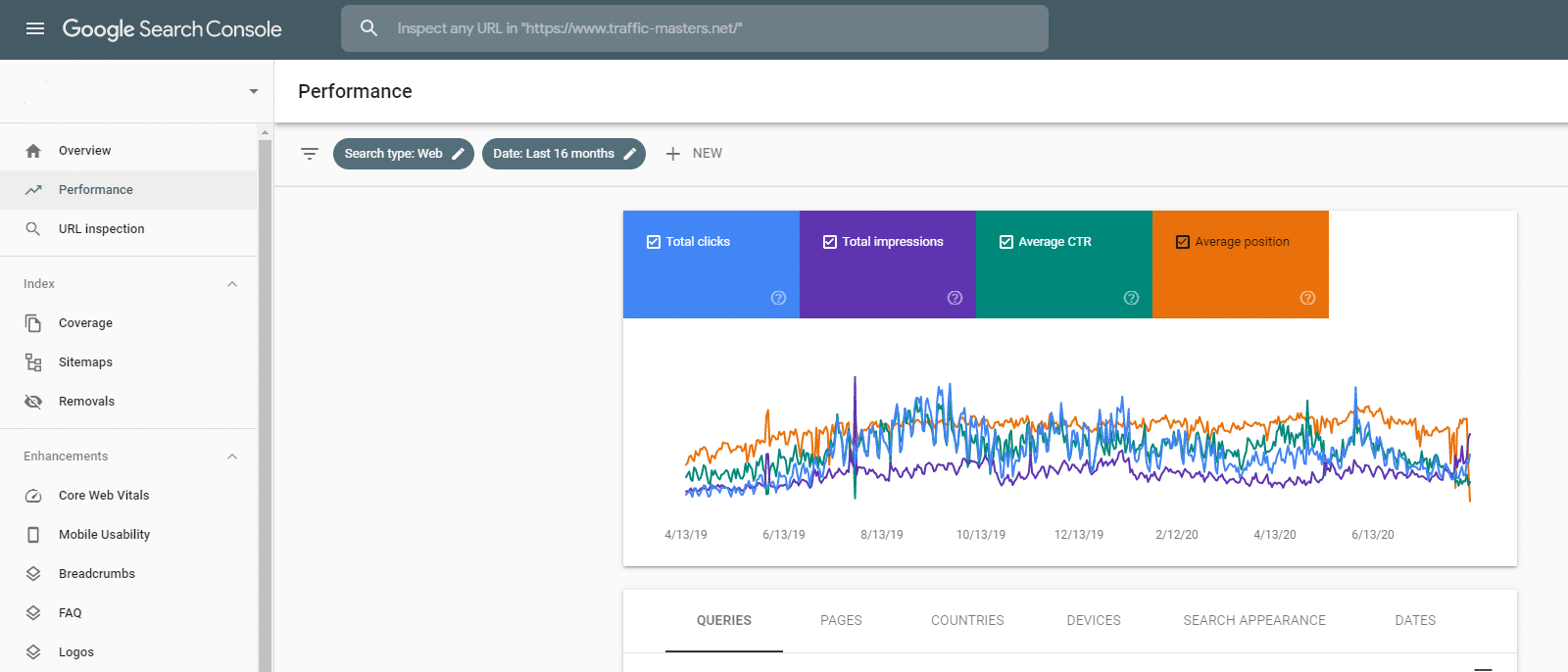Select the orange Average position card
1568x672 pixels.
[1241, 264]
